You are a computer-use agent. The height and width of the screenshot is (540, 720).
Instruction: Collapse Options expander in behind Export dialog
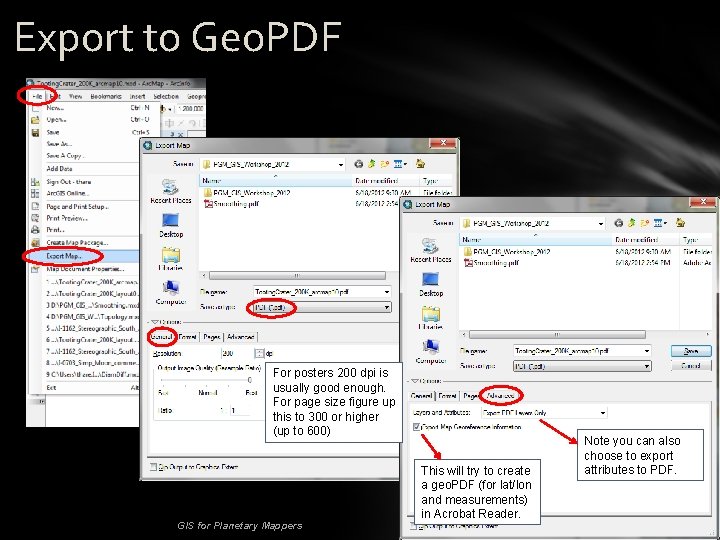tap(155, 322)
